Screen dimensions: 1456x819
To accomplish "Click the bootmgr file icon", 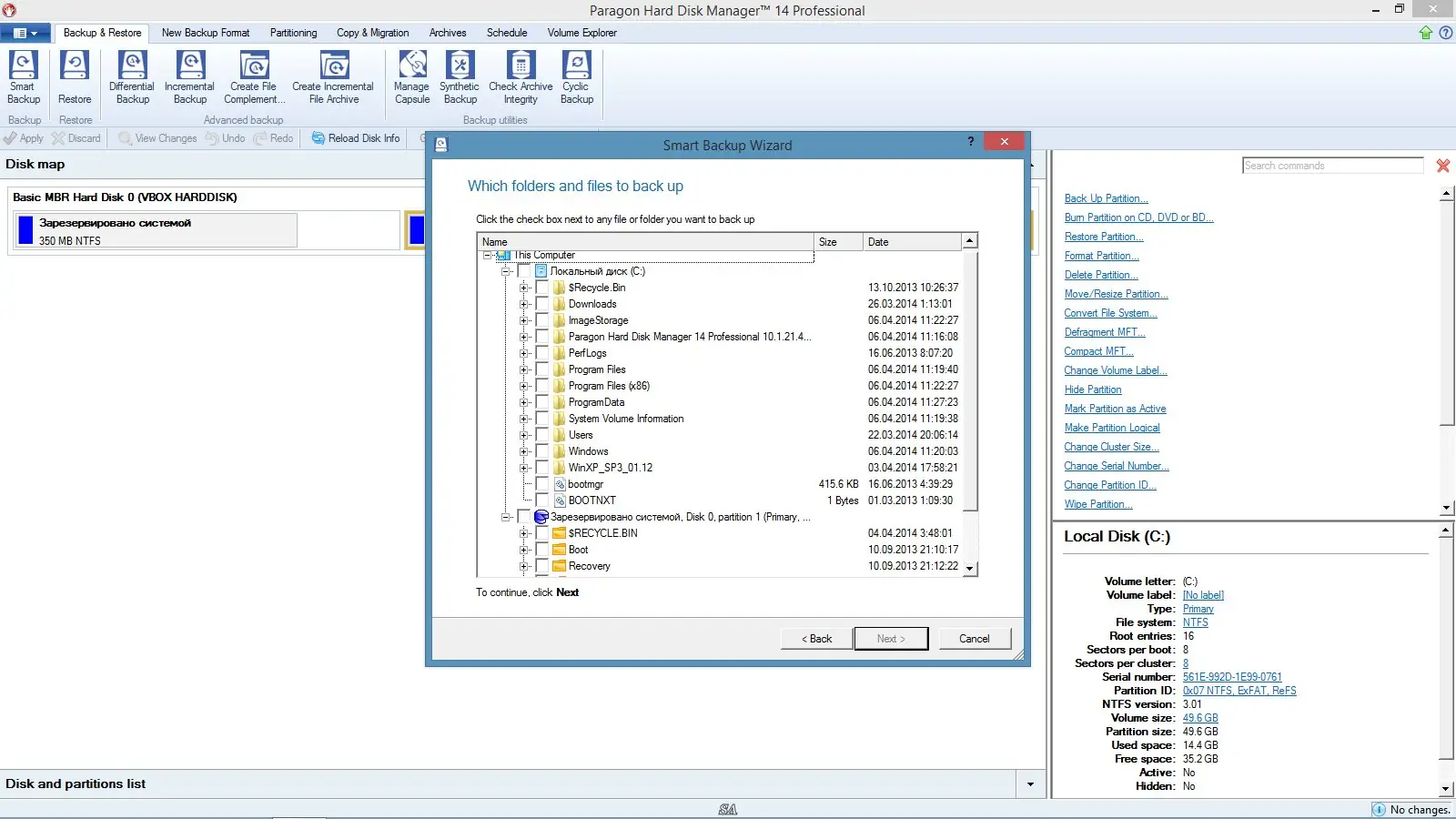I will point(559,484).
